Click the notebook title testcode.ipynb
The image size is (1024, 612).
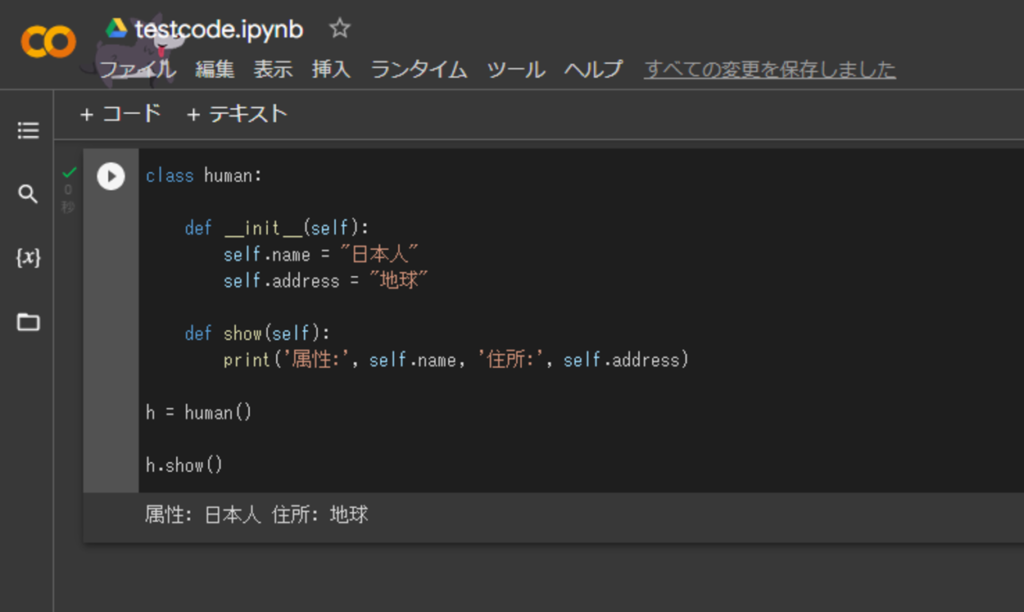[219, 29]
